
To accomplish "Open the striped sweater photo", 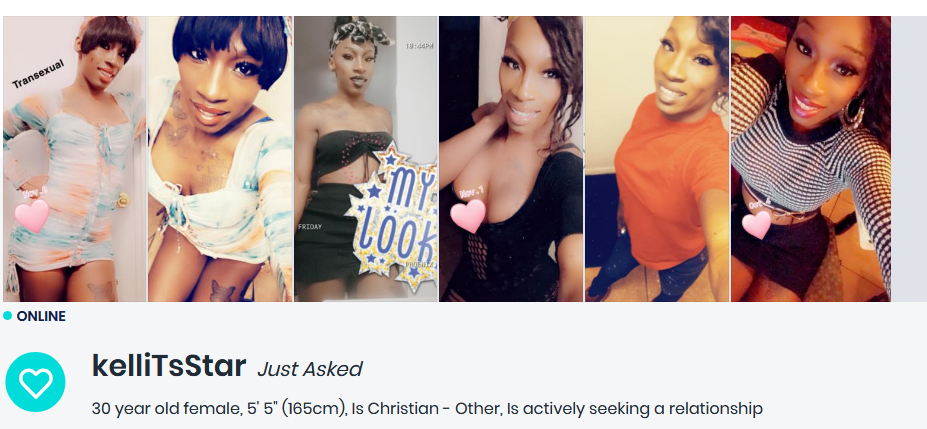I will 811,159.
